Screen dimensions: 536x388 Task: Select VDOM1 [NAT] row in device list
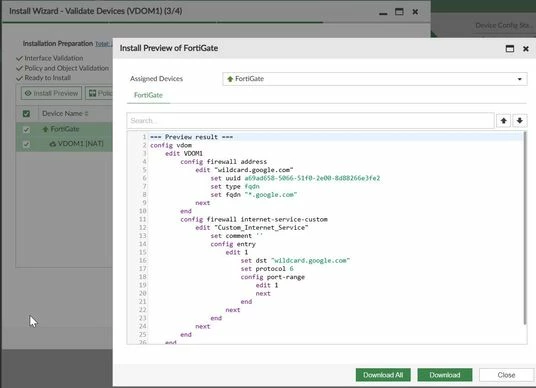coord(64,144)
